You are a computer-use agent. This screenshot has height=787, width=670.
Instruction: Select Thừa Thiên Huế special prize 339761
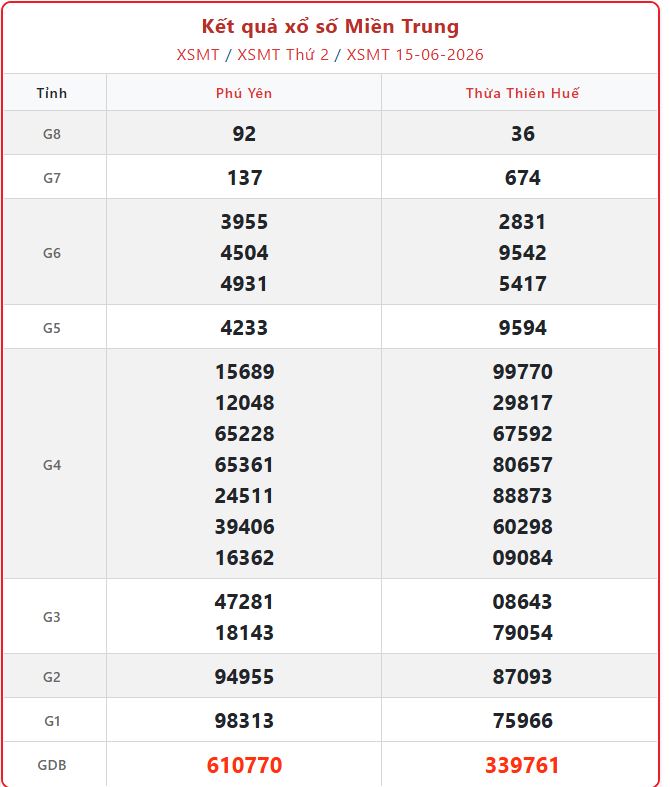pyautogui.click(x=522, y=765)
